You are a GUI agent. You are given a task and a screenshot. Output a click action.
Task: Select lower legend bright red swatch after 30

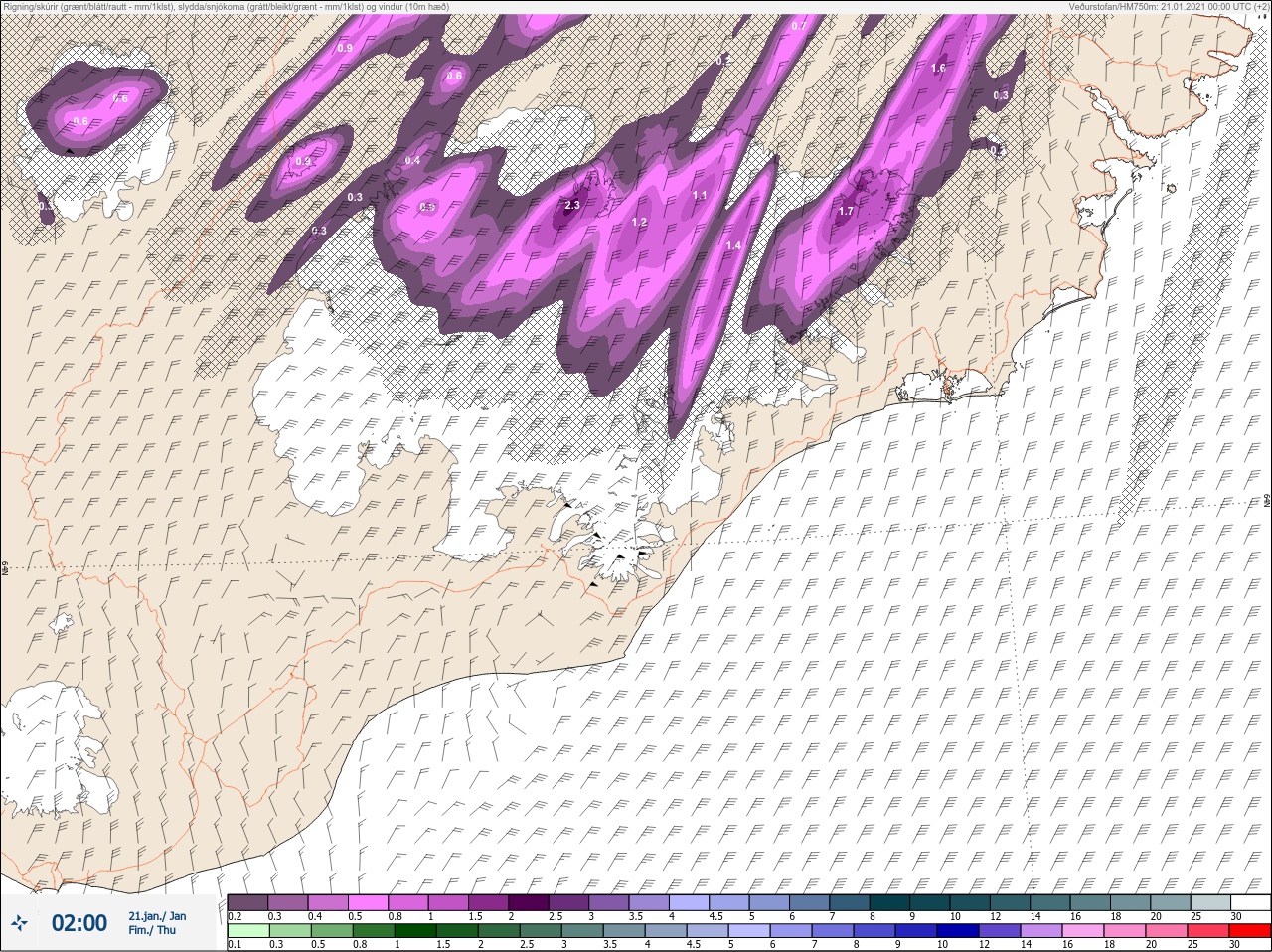pyautogui.click(x=1249, y=930)
